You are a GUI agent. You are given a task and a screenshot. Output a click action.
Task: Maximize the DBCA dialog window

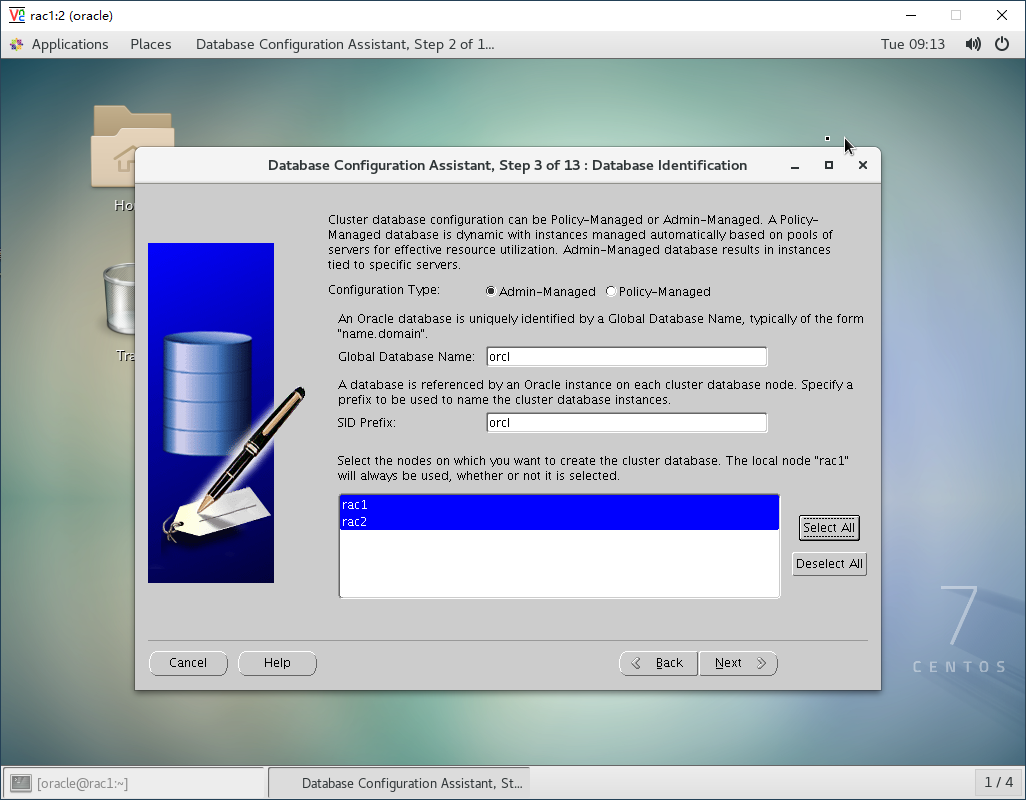[x=829, y=165]
